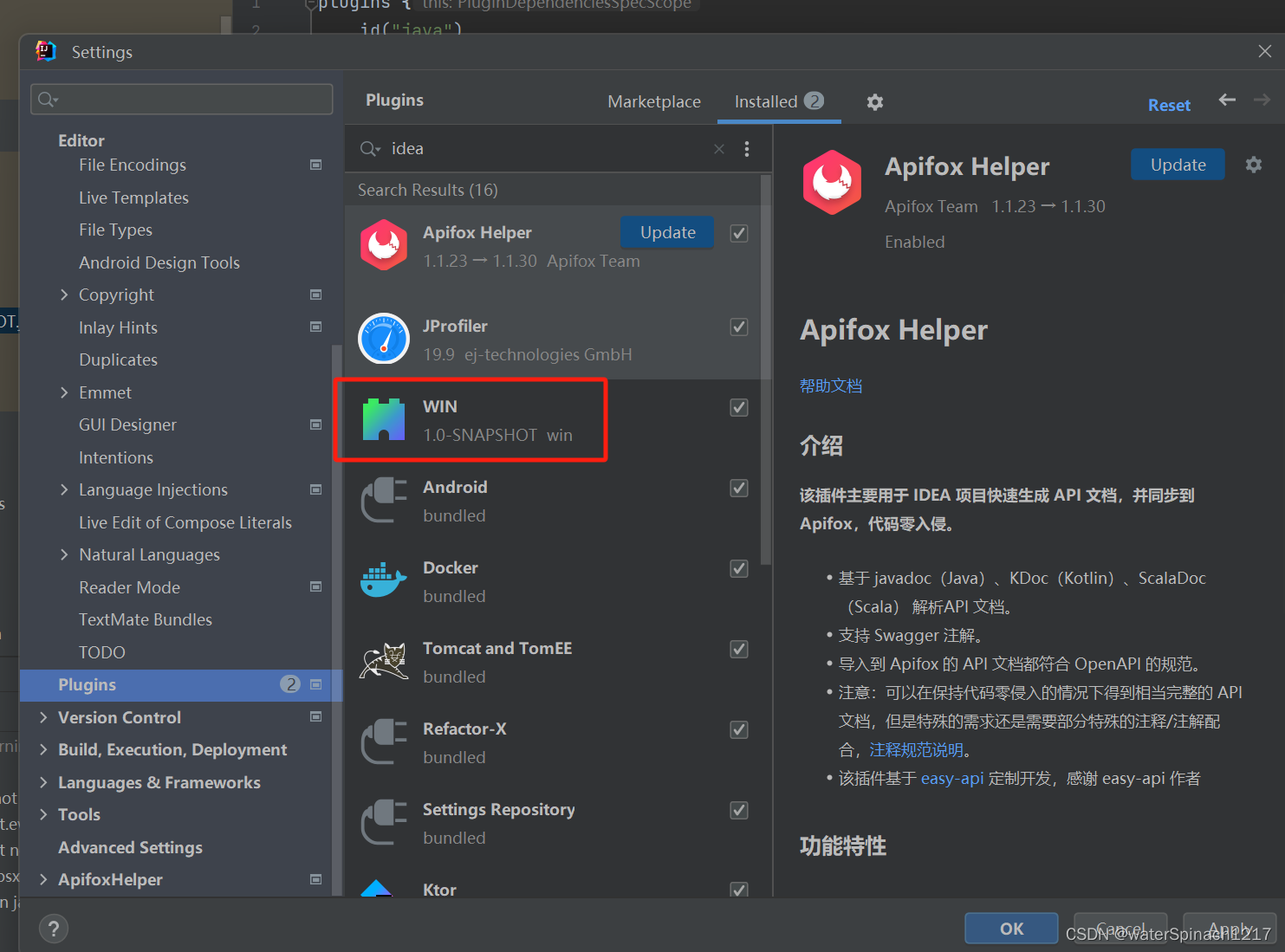Select Plugins in settings tree
The width and height of the screenshot is (1285, 952).
coord(181,684)
